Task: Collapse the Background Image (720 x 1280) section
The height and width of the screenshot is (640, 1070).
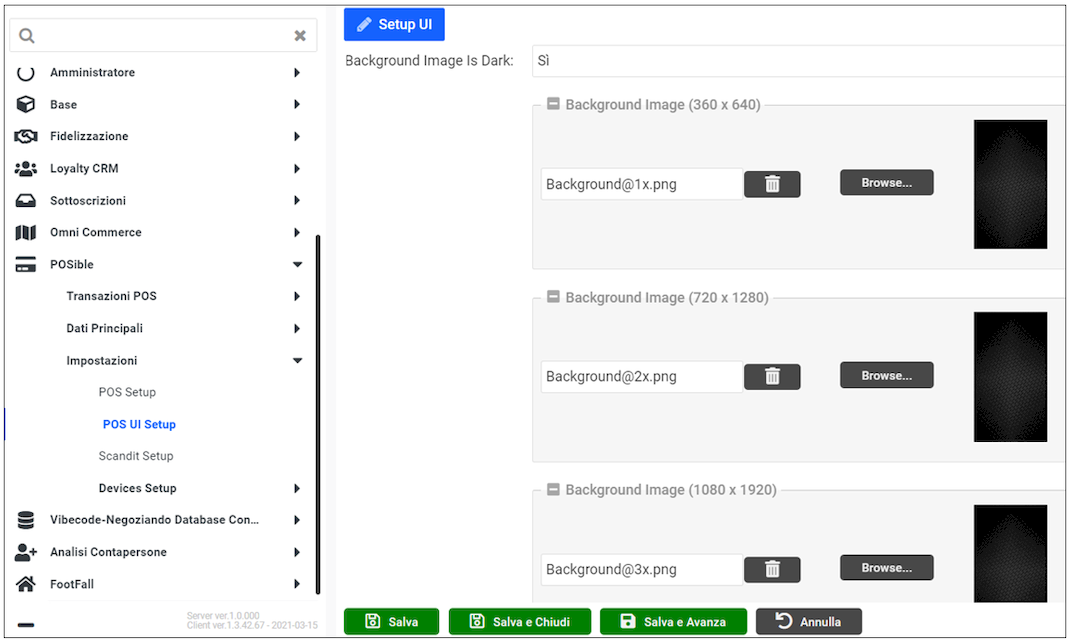Action: pos(553,297)
